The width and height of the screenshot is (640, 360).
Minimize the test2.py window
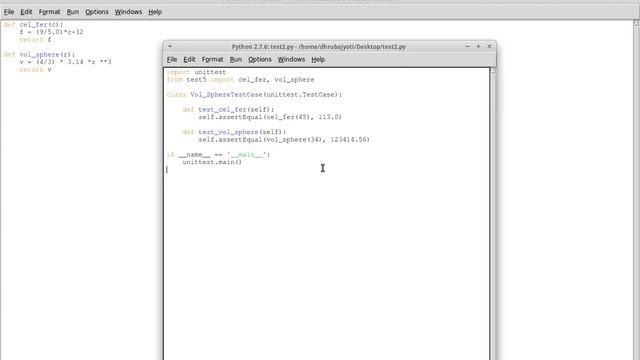pyautogui.click(x=467, y=47)
